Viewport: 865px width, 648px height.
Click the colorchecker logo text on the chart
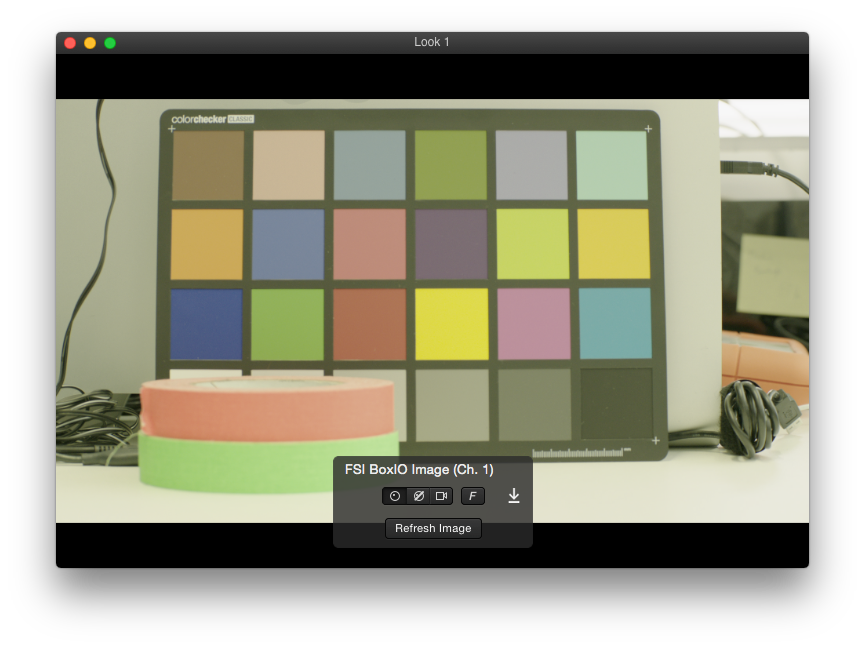(199, 119)
